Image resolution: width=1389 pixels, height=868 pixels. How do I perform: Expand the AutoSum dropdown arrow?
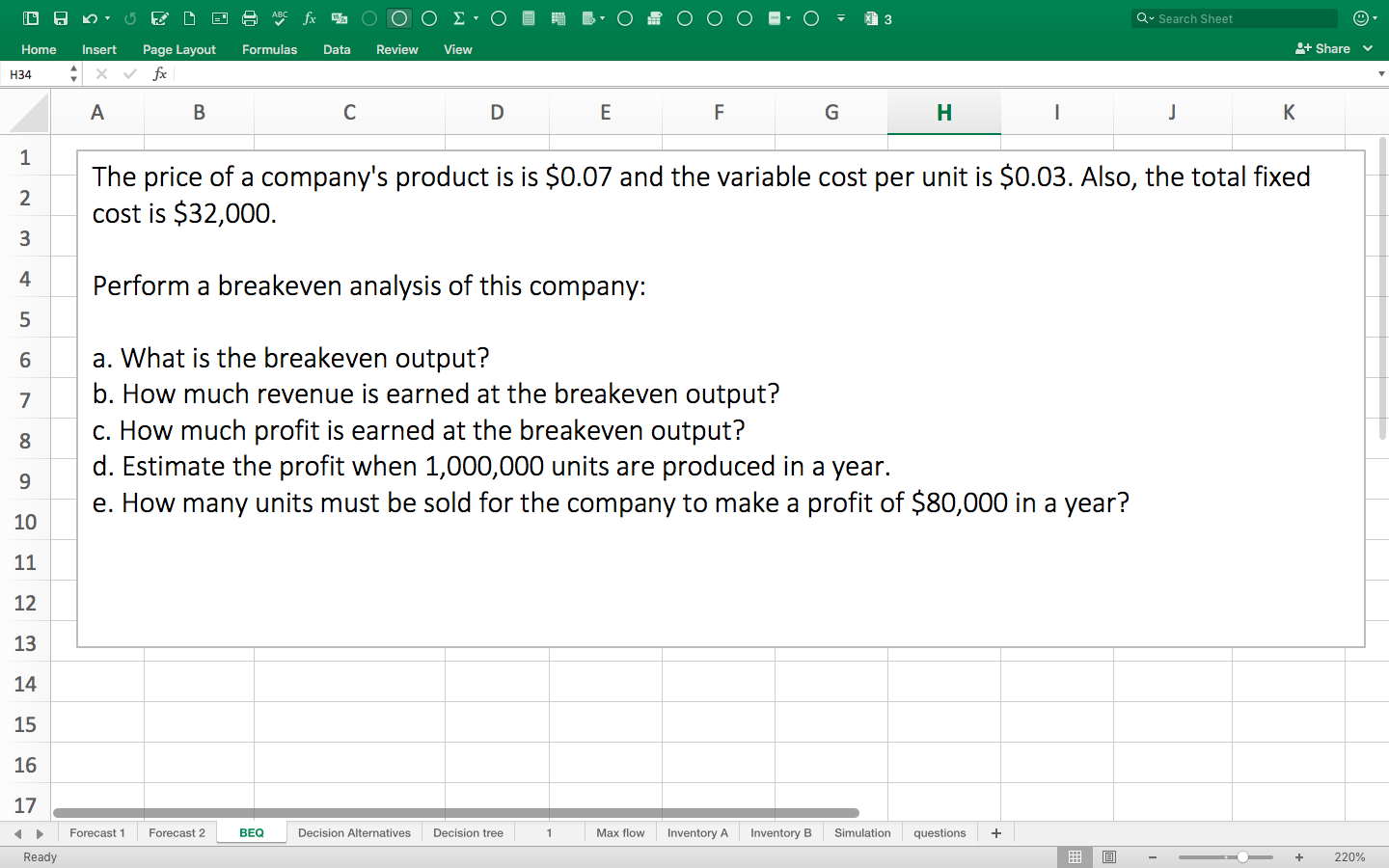[476, 18]
